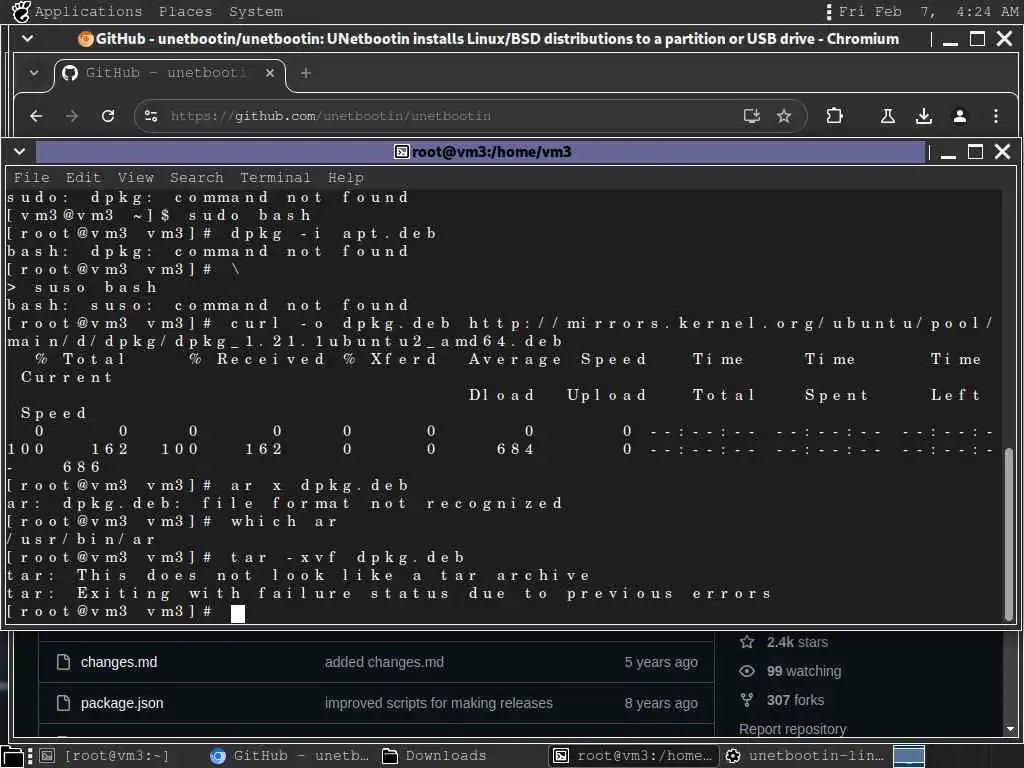Open Chromium window menu chevron
This screenshot has width=1024, height=768.
pyautogui.click(x=27, y=39)
